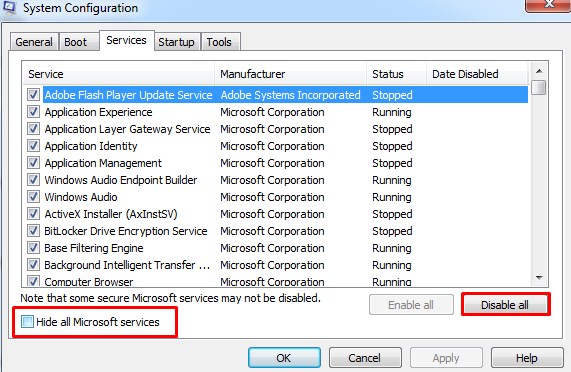Screen dimensions: 571x372
Task: Uncheck ActiveX Installer (AxInstSV) checkbox
Action: [x=33, y=214]
